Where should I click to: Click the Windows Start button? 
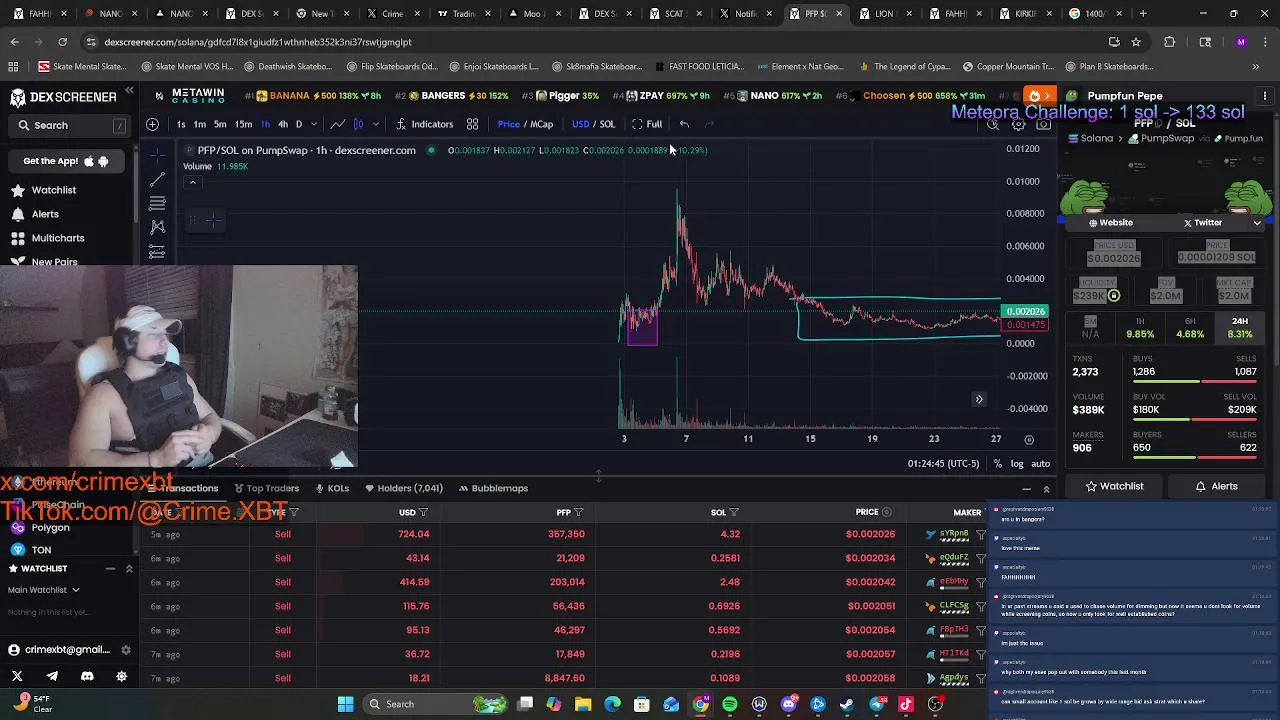tap(345, 704)
